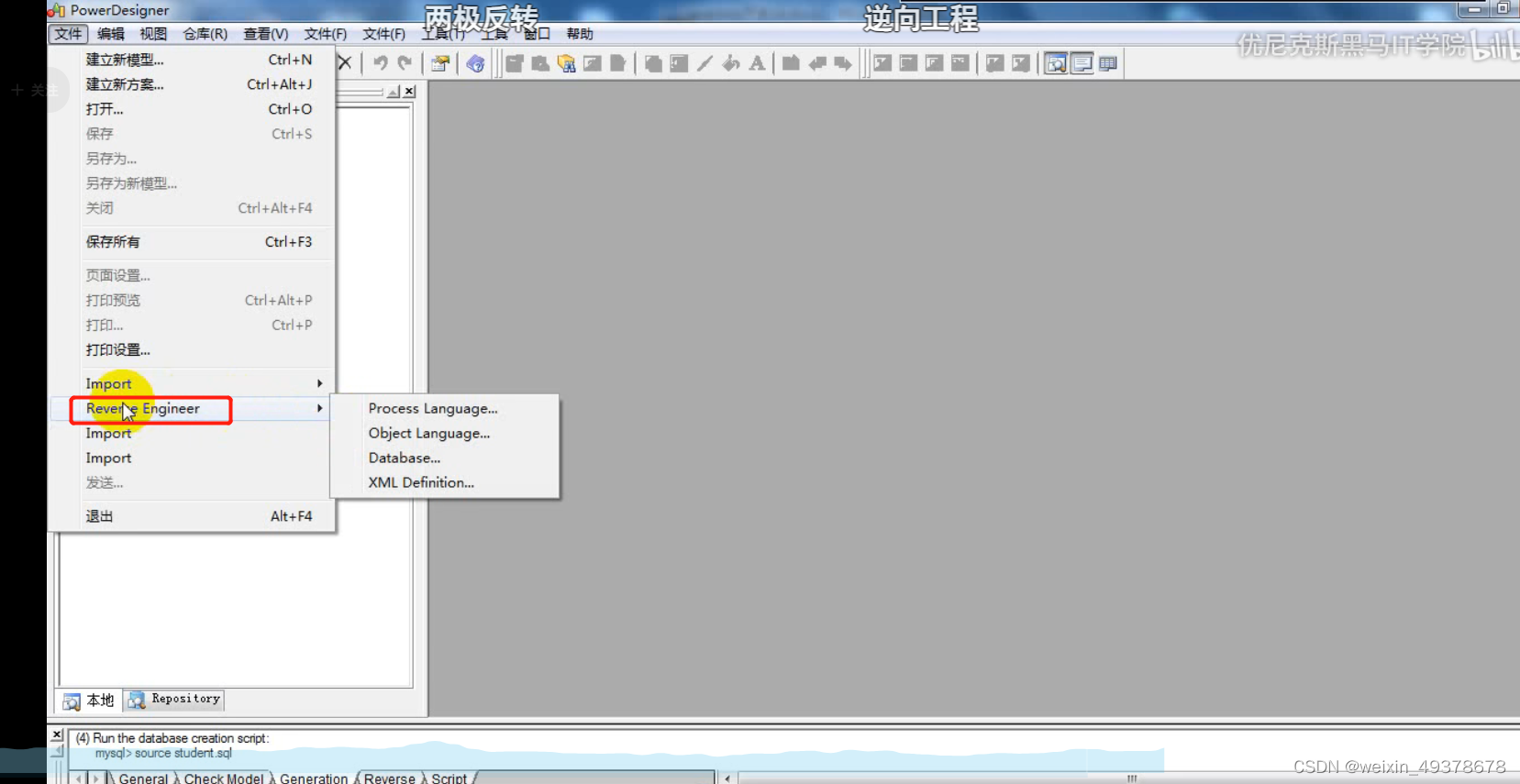Open the Properties icon in the toolbar
1520x784 pixels.
click(x=440, y=63)
